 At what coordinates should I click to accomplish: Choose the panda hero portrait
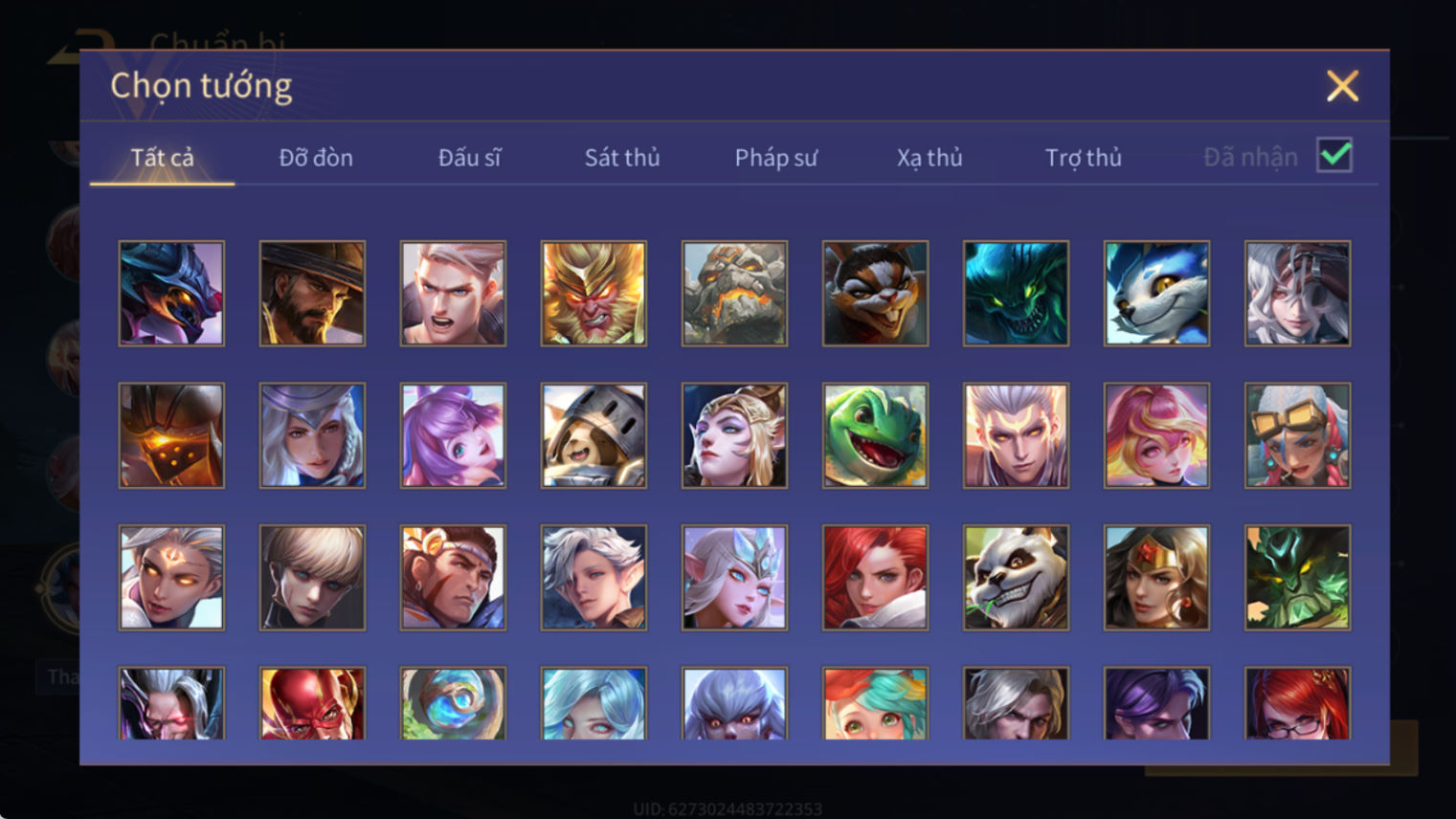1016,577
